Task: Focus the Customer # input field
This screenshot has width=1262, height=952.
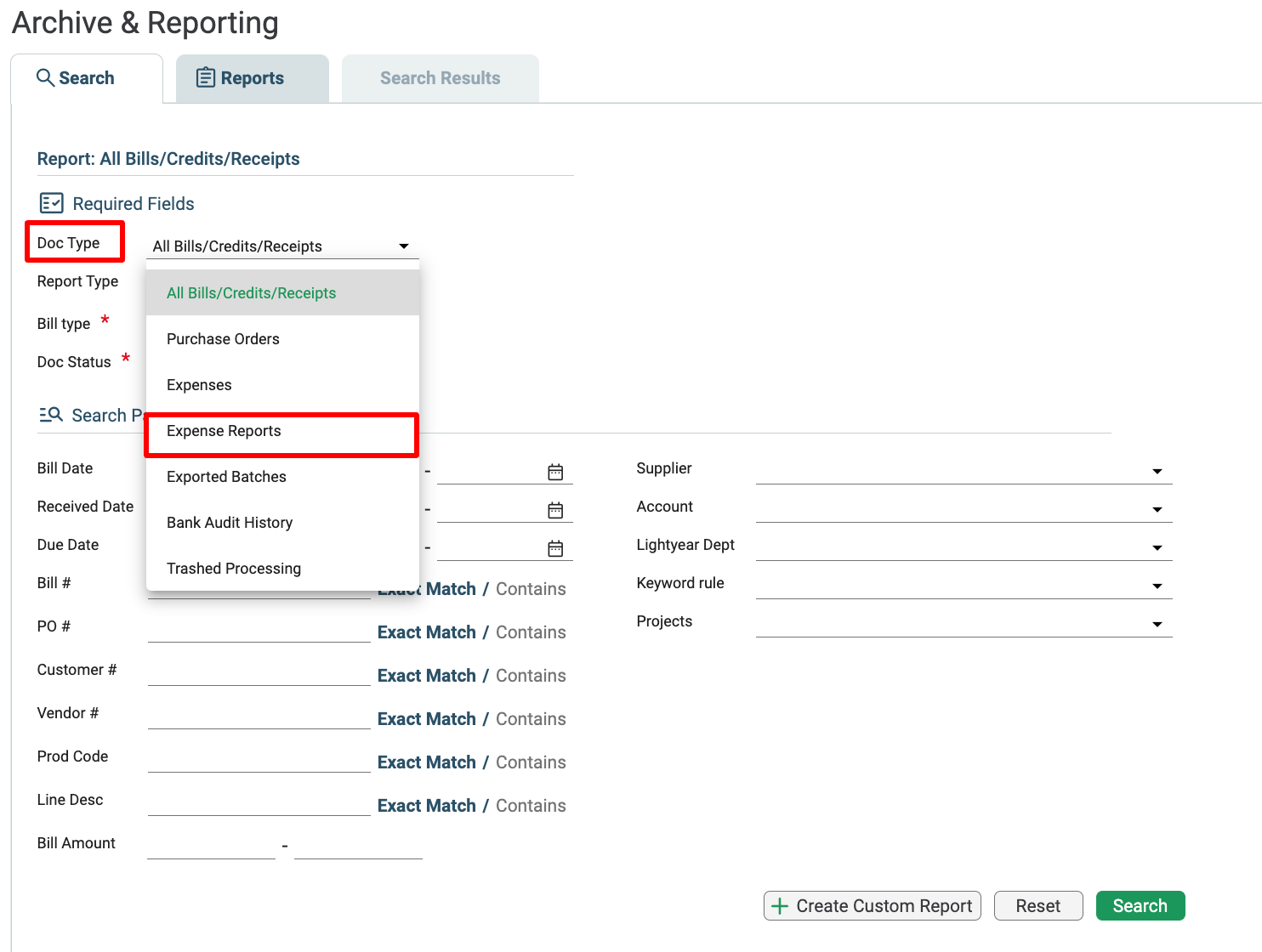Action: (259, 673)
